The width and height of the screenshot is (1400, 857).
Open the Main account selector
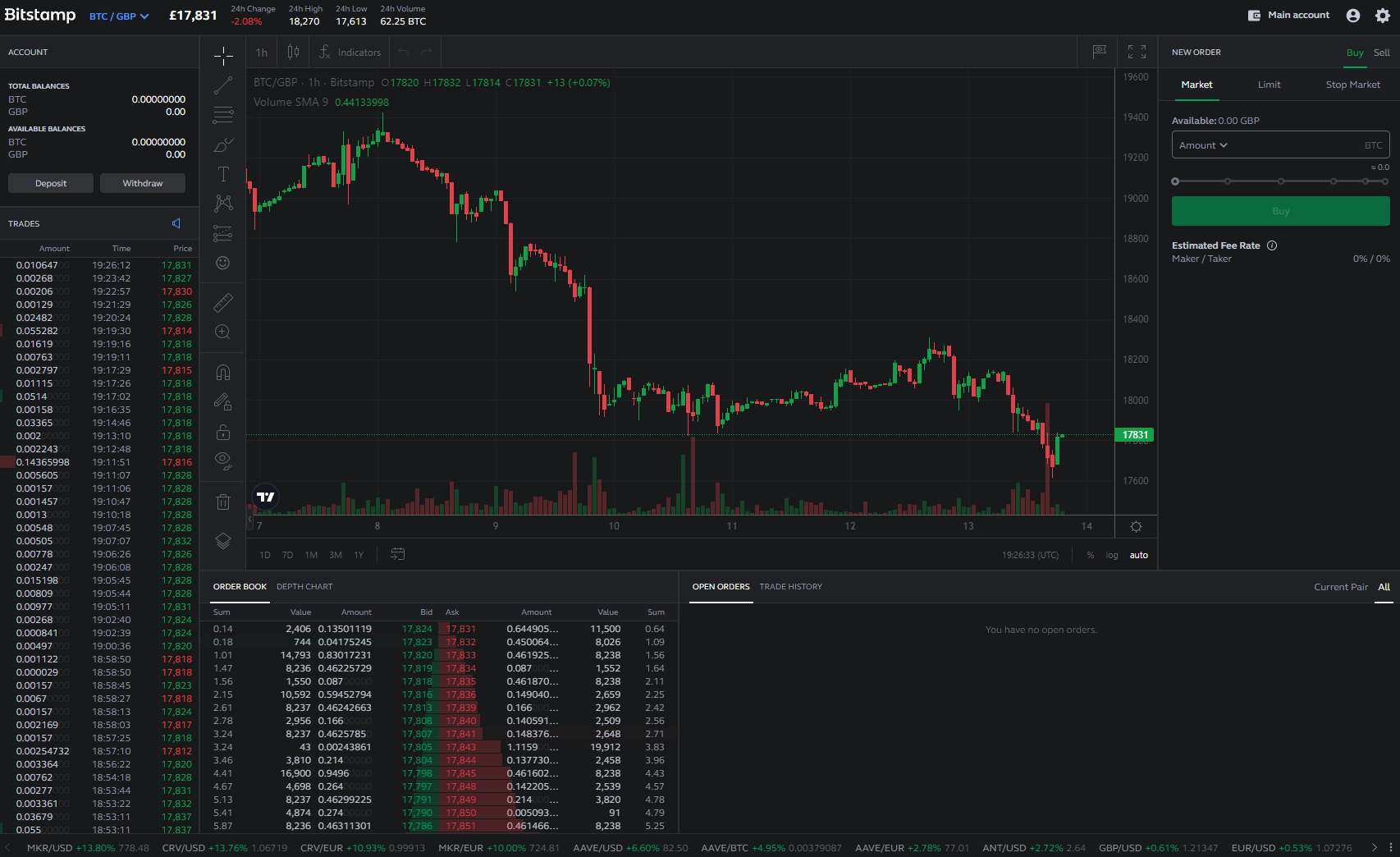click(1289, 16)
